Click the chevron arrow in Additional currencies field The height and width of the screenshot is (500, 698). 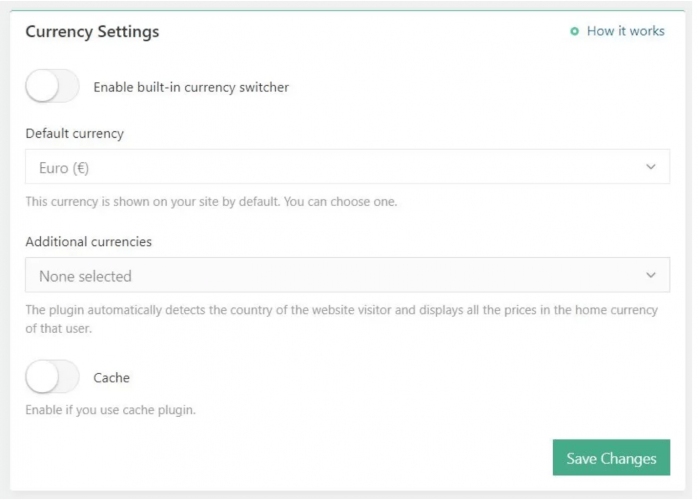click(651, 275)
